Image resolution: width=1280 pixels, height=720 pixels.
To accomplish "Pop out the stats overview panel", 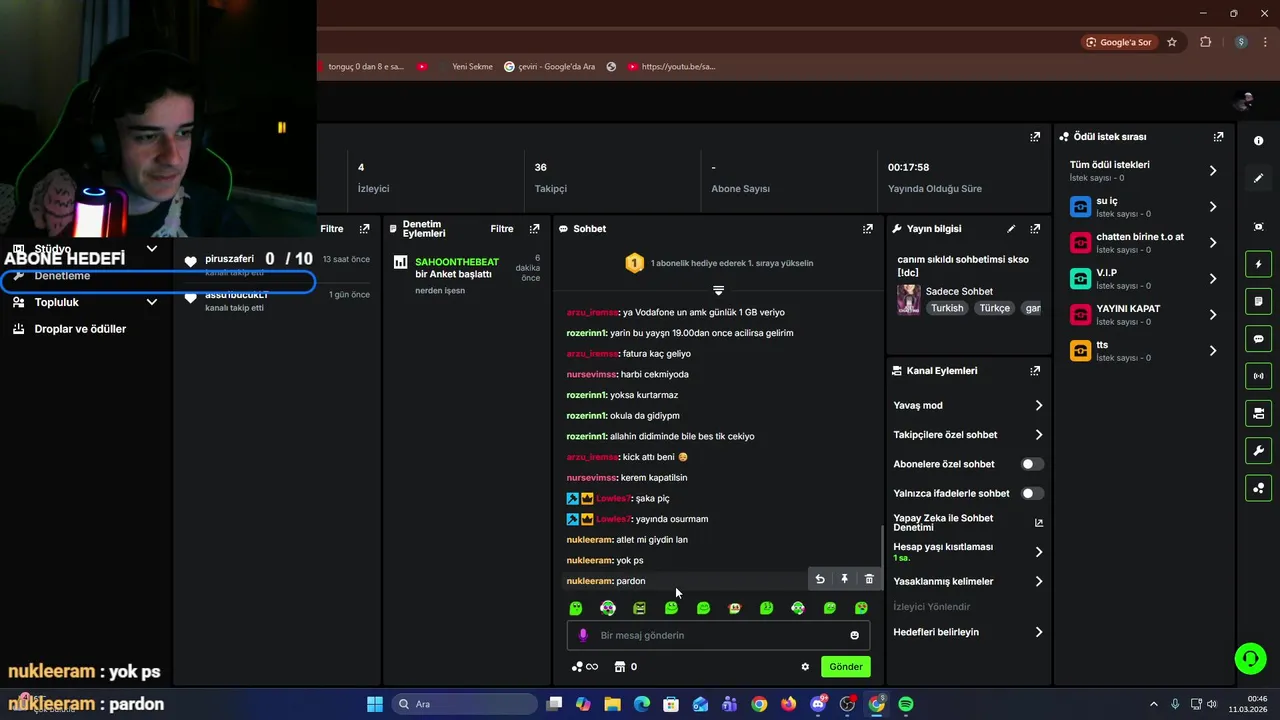I will pyautogui.click(x=1035, y=137).
